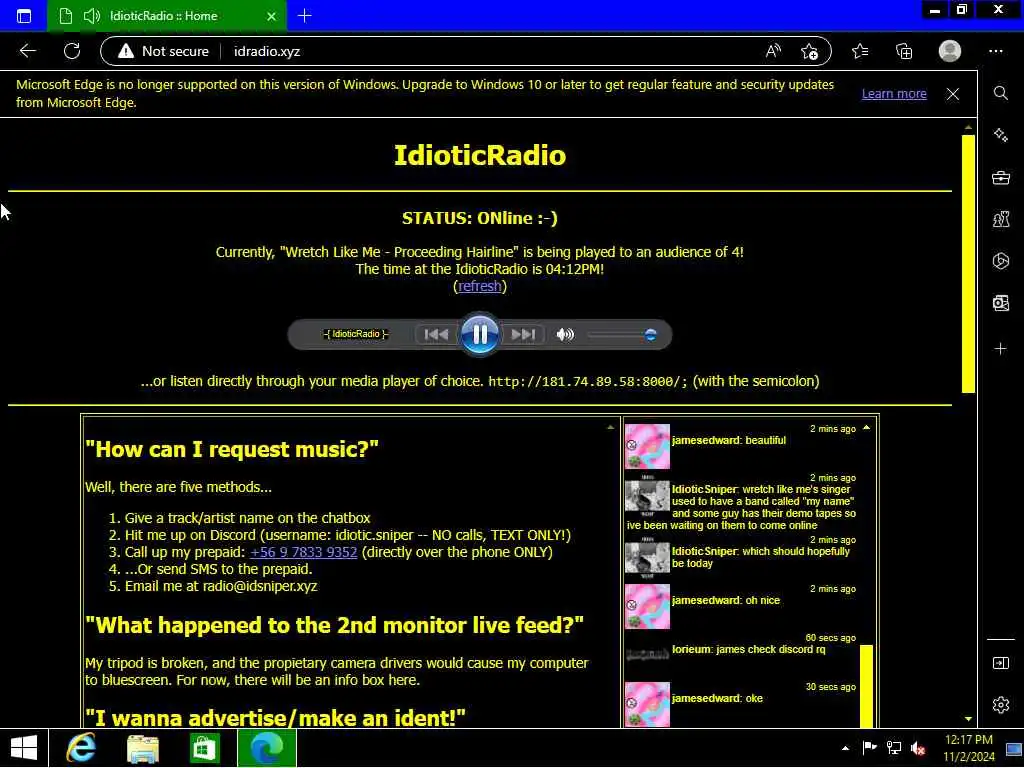1024x768 pixels.
Task: Click the refresh link under status
Action: tap(480, 286)
